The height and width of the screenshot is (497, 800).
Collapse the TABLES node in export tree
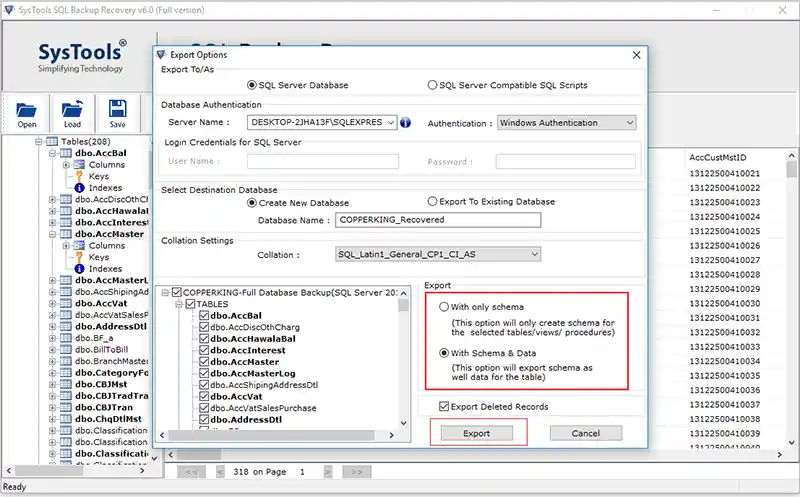[x=179, y=304]
